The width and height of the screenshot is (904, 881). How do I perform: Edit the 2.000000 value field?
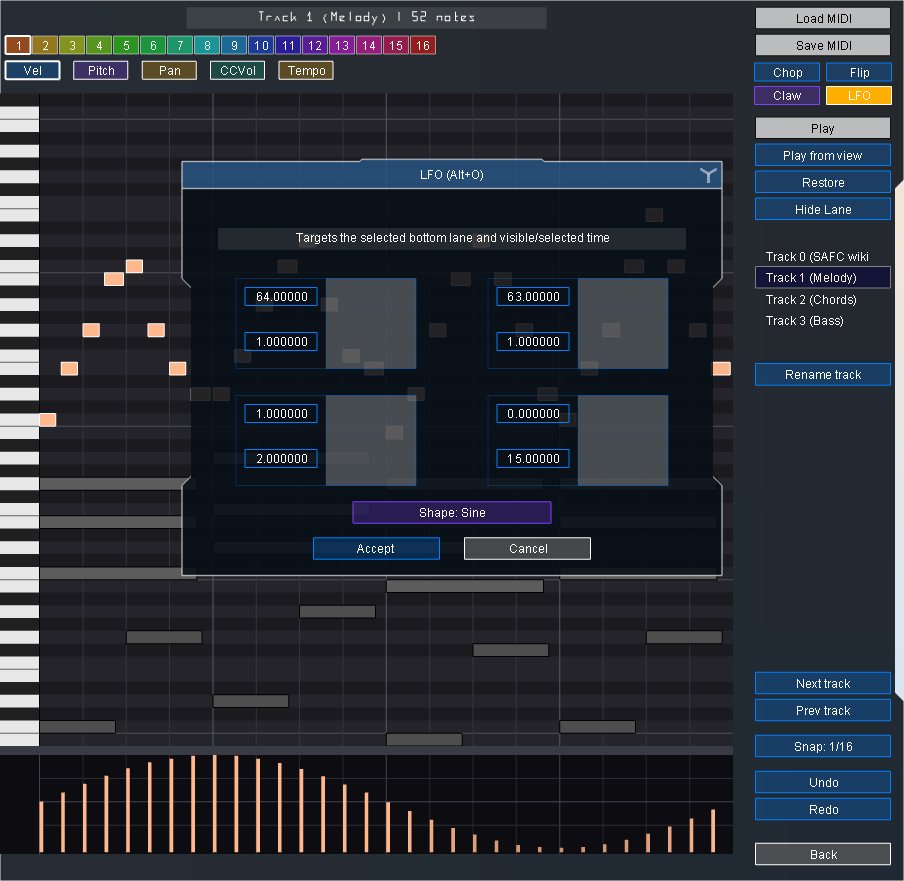(x=281, y=459)
